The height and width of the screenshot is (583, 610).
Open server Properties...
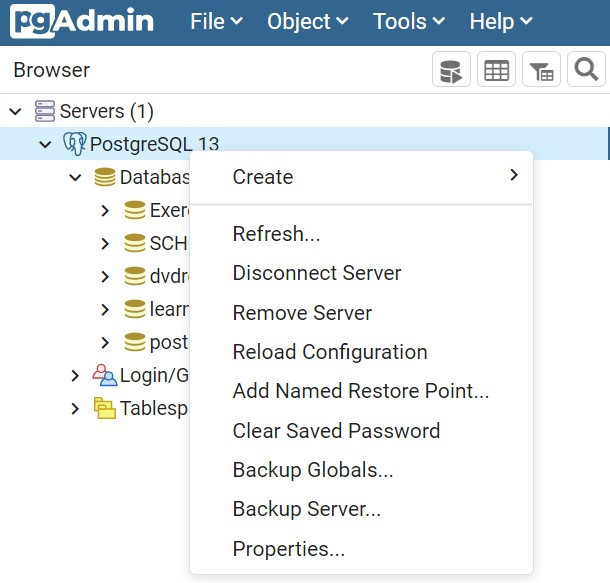click(361, 549)
